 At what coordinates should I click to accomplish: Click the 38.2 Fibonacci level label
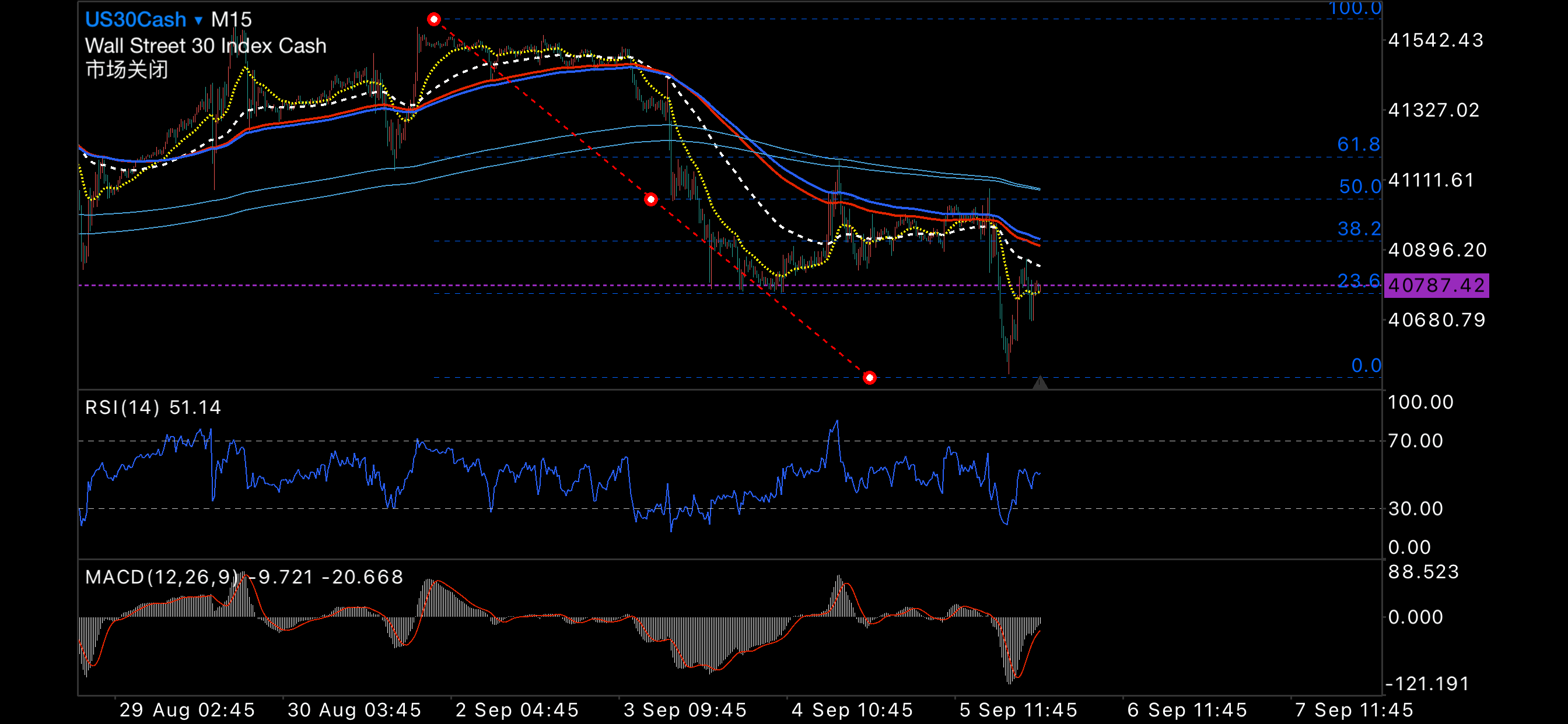[1359, 229]
